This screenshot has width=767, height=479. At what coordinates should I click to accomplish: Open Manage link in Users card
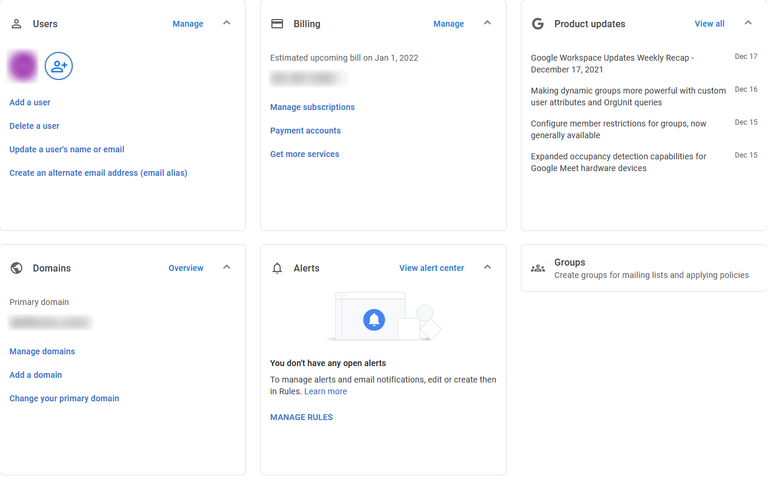click(188, 23)
